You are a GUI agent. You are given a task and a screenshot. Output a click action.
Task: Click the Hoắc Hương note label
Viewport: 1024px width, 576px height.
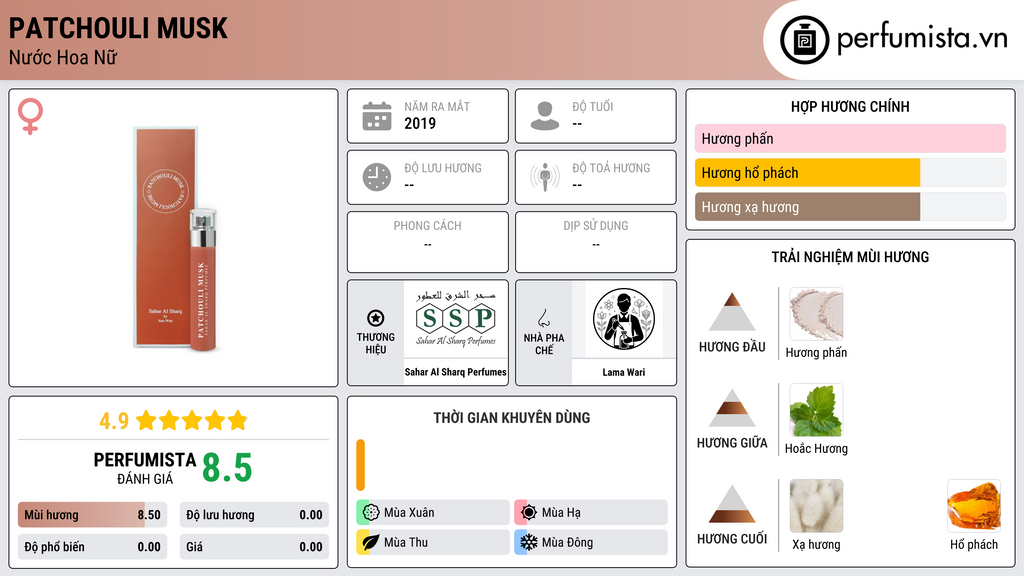click(816, 449)
